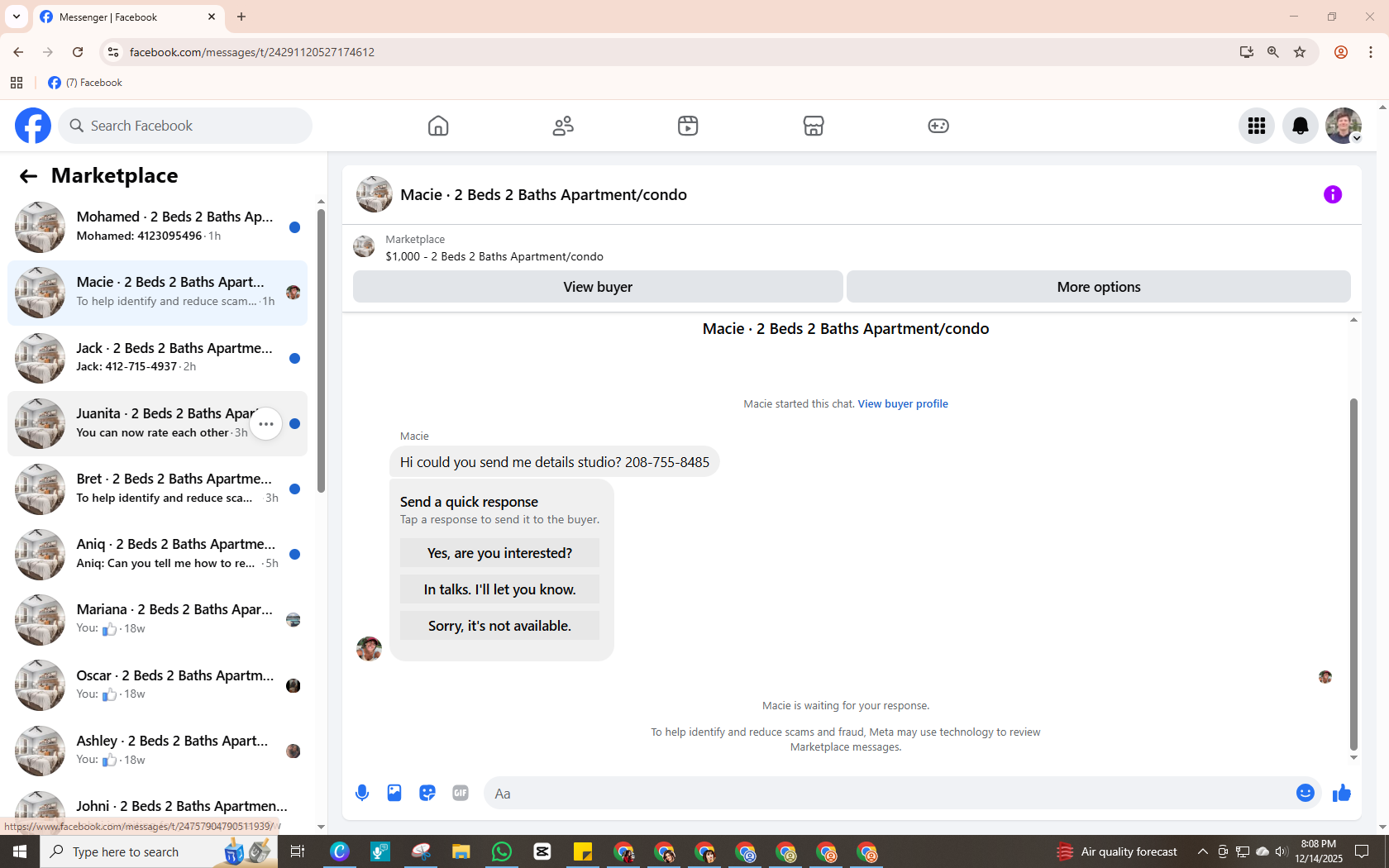Click the conversations list scrollbar
The width and height of the screenshot is (1389, 868).
point(321,351)
